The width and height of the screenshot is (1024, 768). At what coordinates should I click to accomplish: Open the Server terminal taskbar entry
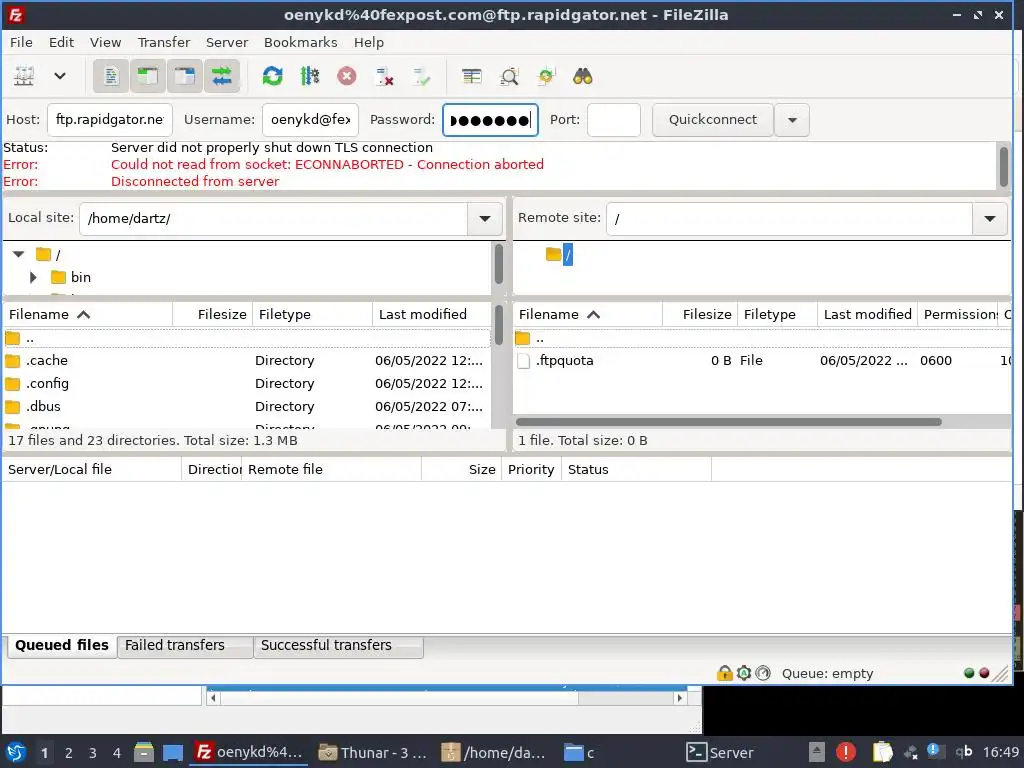[x=720, y=753]
